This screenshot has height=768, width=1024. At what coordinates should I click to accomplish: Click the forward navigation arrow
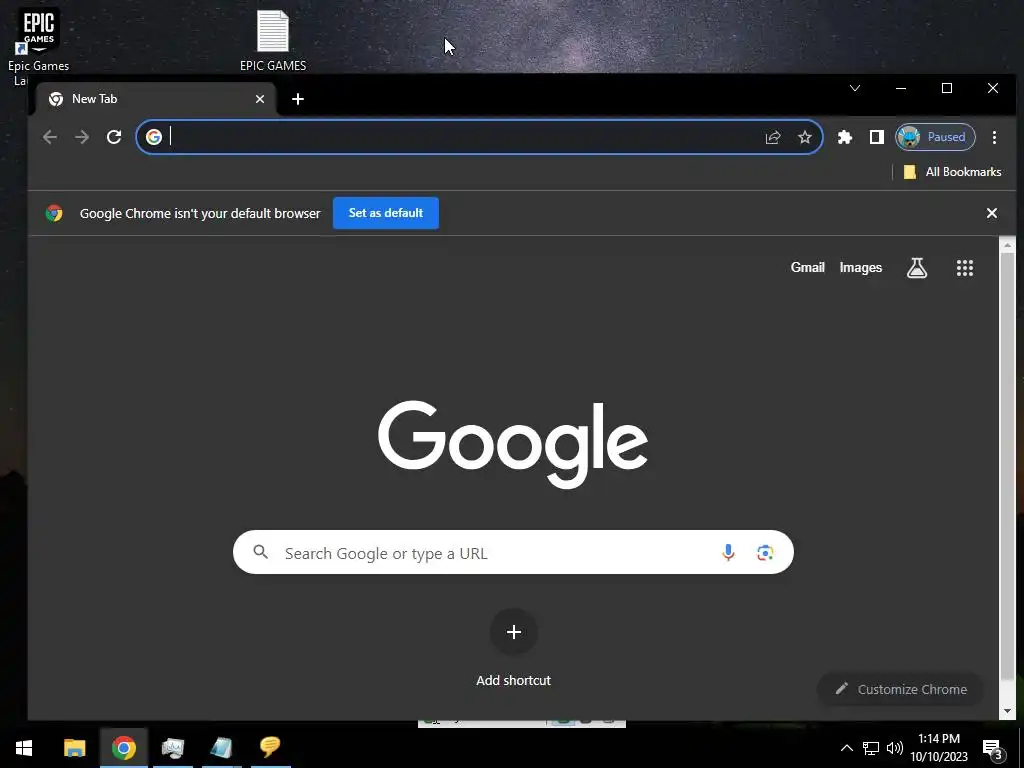coord(82,137)
